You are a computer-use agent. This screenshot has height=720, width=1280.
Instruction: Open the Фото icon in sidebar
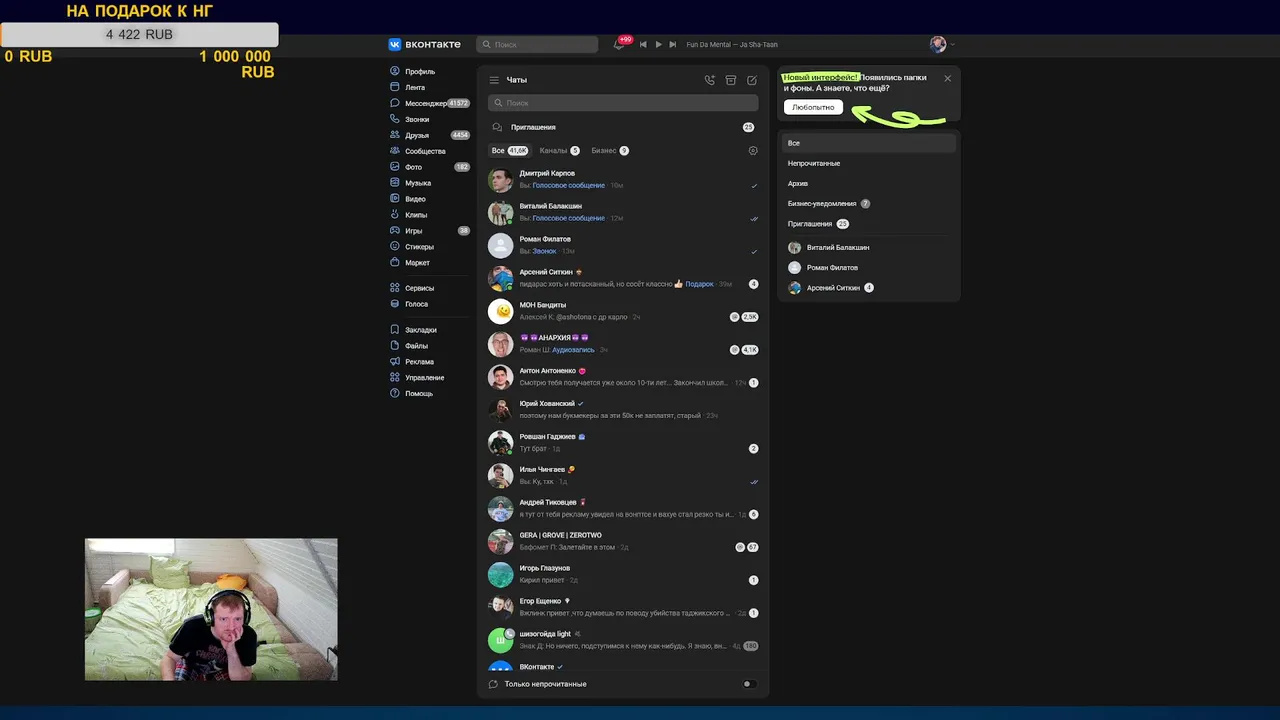tap(395, 167)
